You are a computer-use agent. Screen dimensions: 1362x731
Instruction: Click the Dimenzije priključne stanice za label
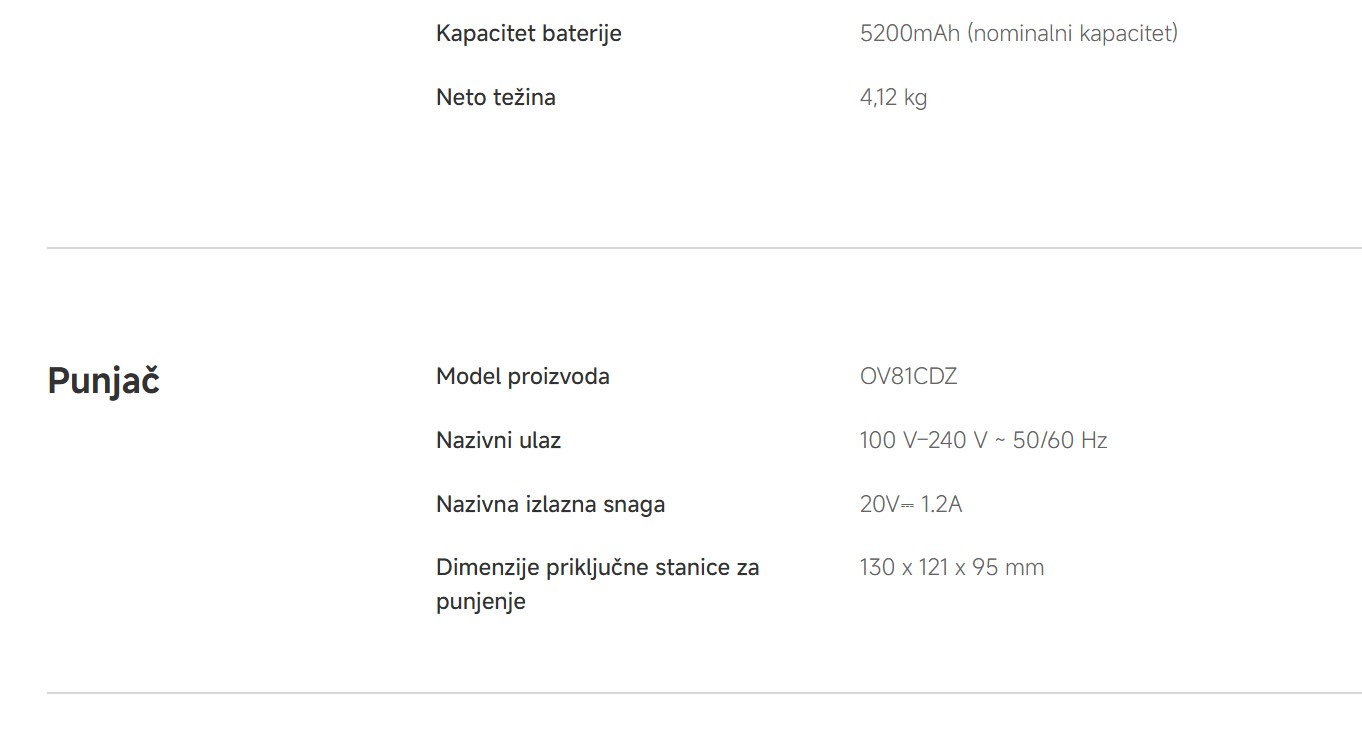(597, 567)
